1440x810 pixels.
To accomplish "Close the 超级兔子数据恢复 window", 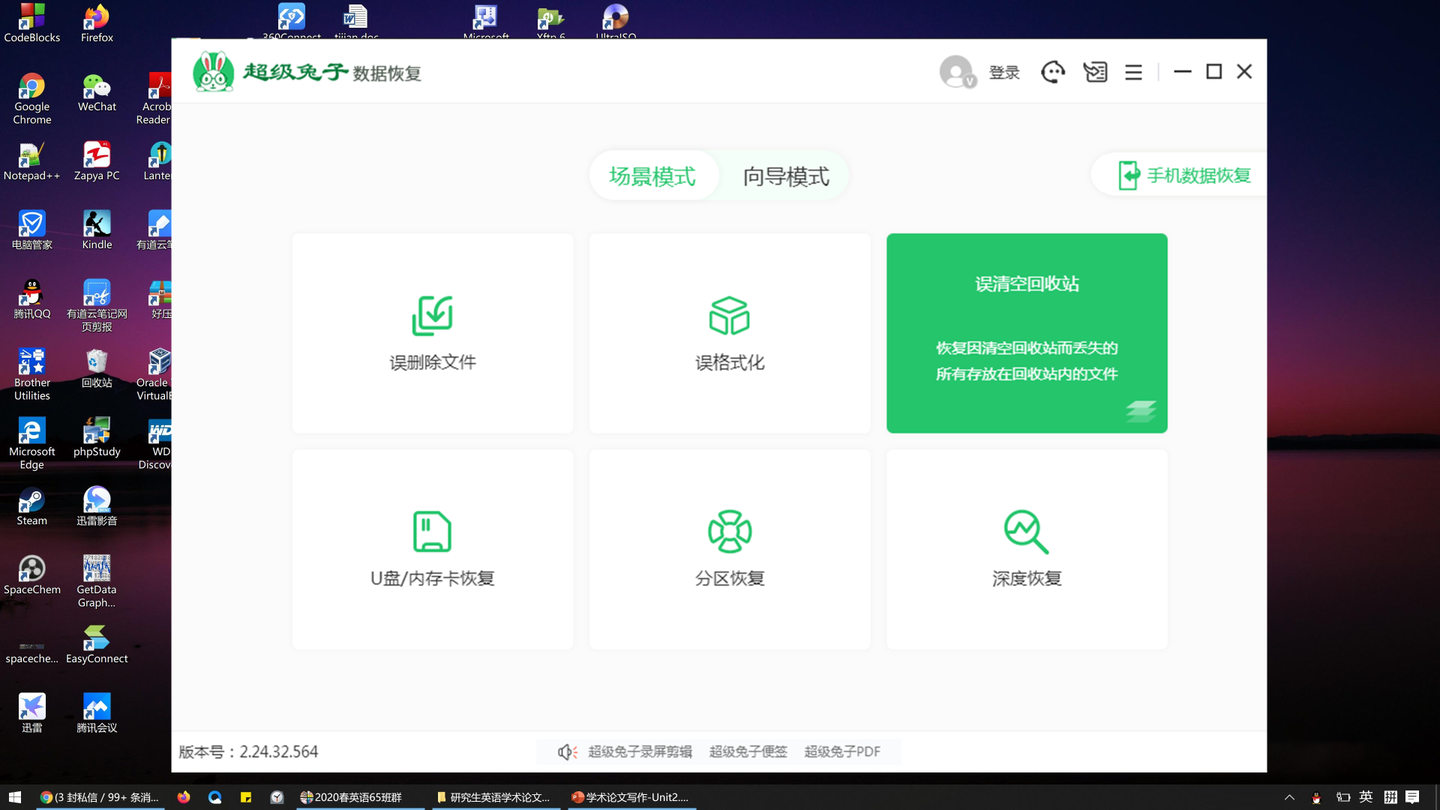I will [1244, 72].
